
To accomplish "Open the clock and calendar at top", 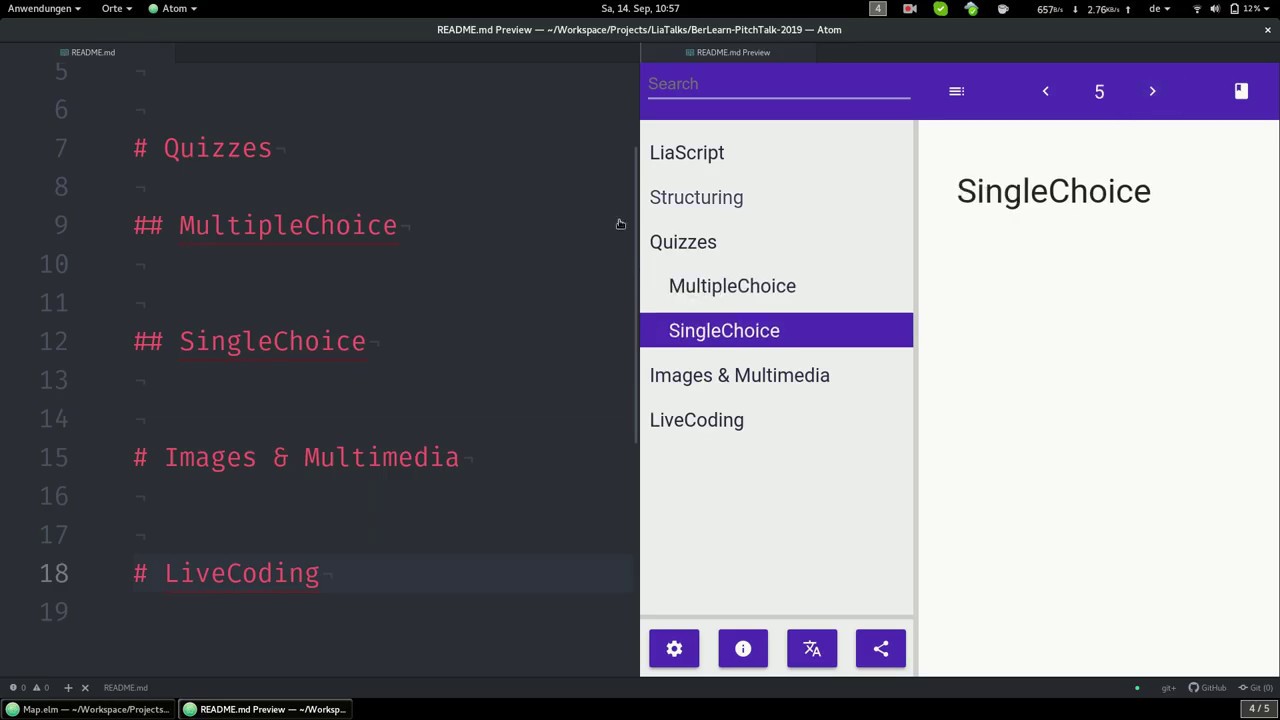I will coord(640,8).
